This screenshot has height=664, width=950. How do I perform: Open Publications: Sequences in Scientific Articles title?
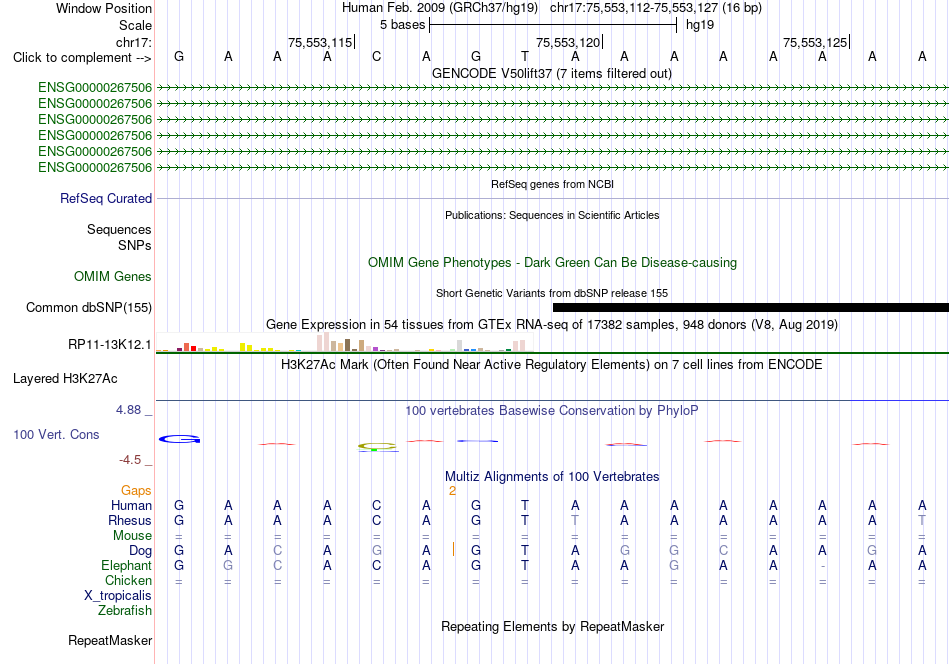pos(552,215)
